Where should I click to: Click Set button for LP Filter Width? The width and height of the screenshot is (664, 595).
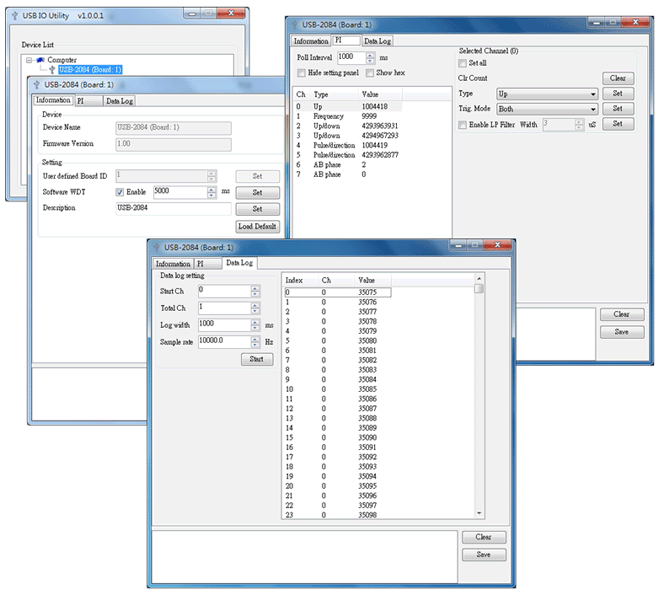click(x=618, y=124)
